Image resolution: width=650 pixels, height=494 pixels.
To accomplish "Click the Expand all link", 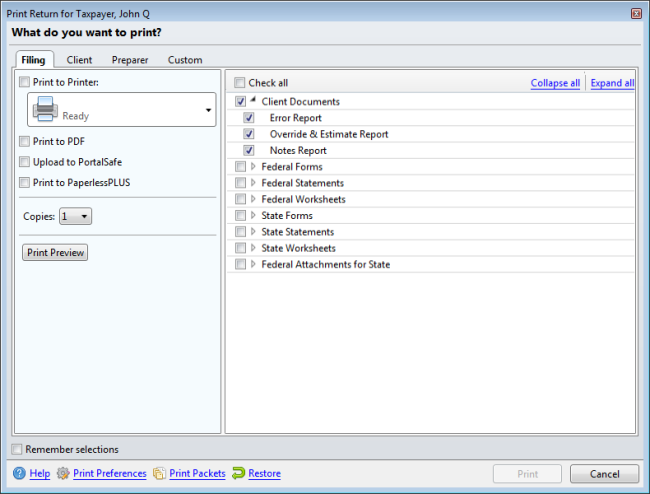I will point(612,83).
